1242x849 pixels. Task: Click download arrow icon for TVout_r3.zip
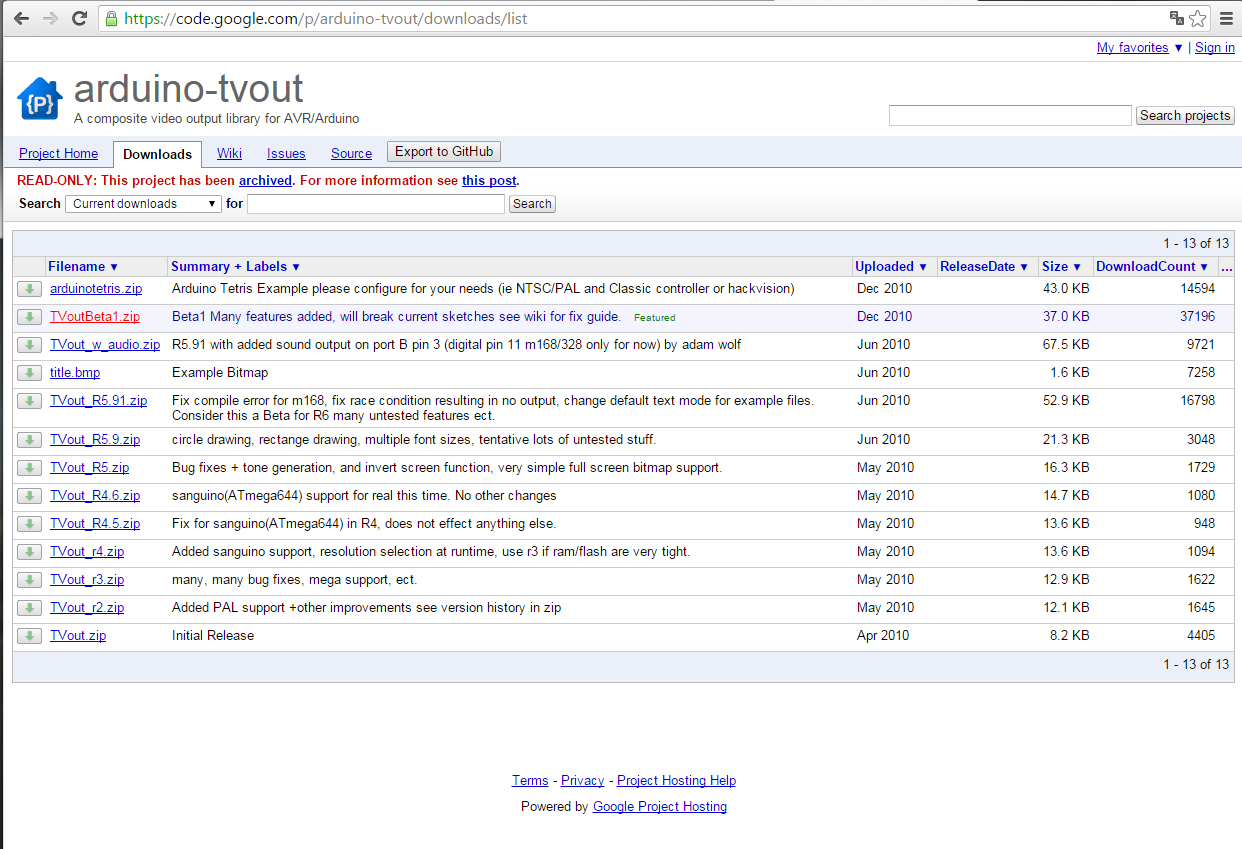tap(29, 580)
